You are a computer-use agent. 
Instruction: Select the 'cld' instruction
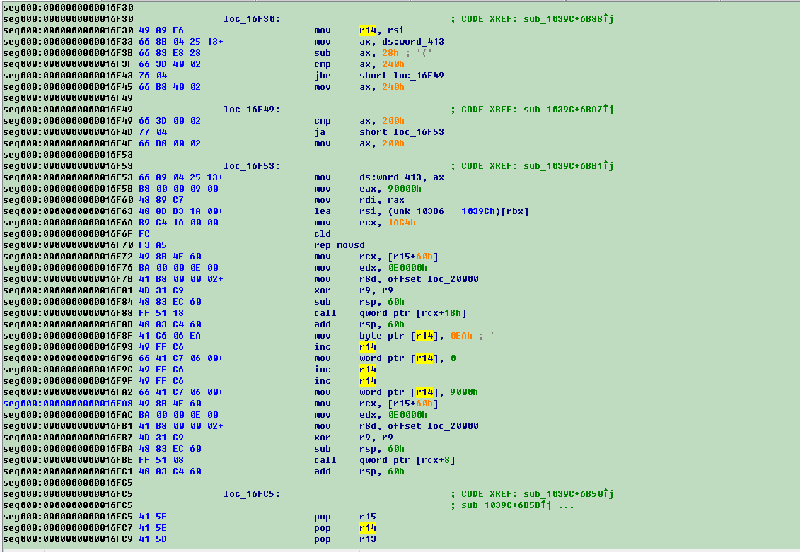point(322,234)
